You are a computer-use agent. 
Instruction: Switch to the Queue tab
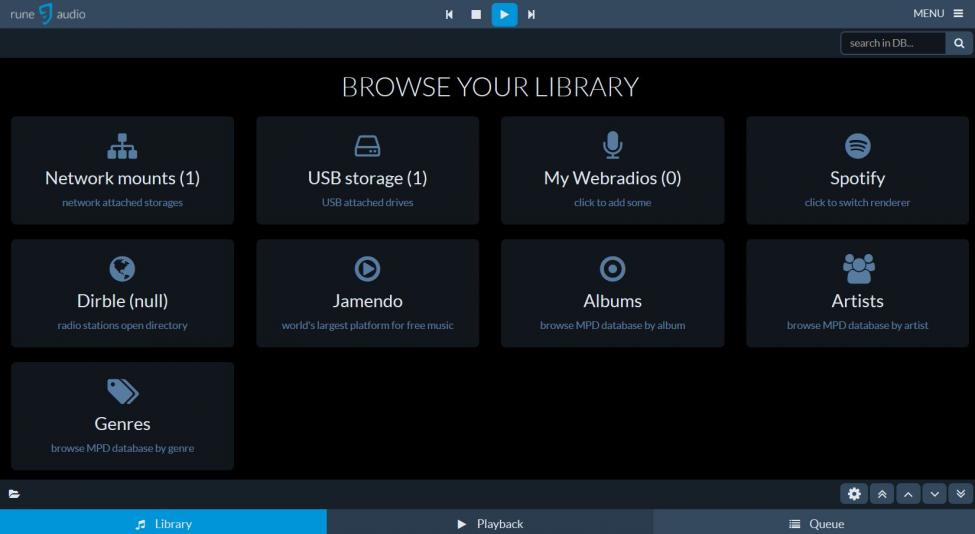[814, 523]
